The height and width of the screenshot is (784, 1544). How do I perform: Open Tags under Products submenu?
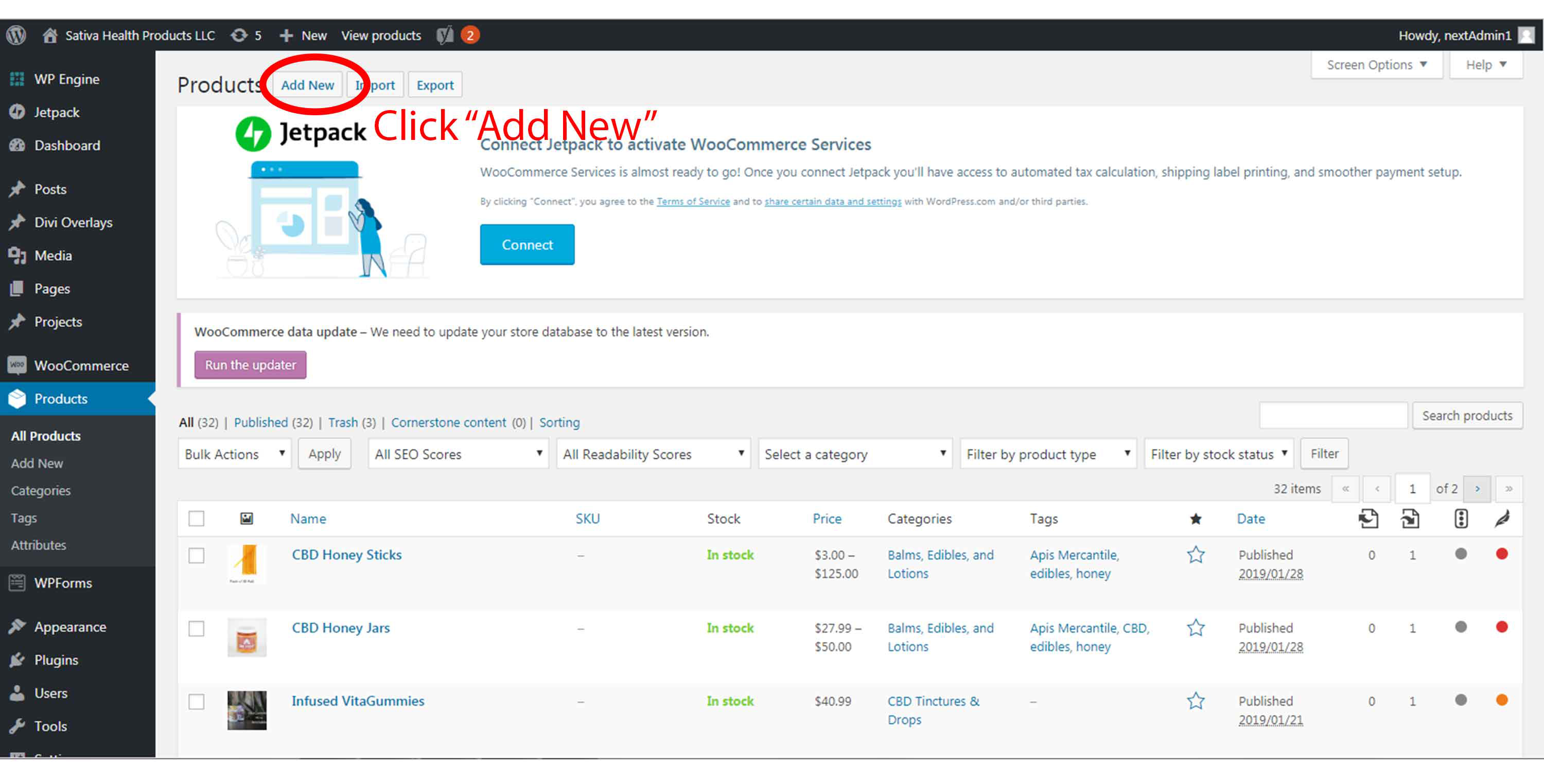24,518
